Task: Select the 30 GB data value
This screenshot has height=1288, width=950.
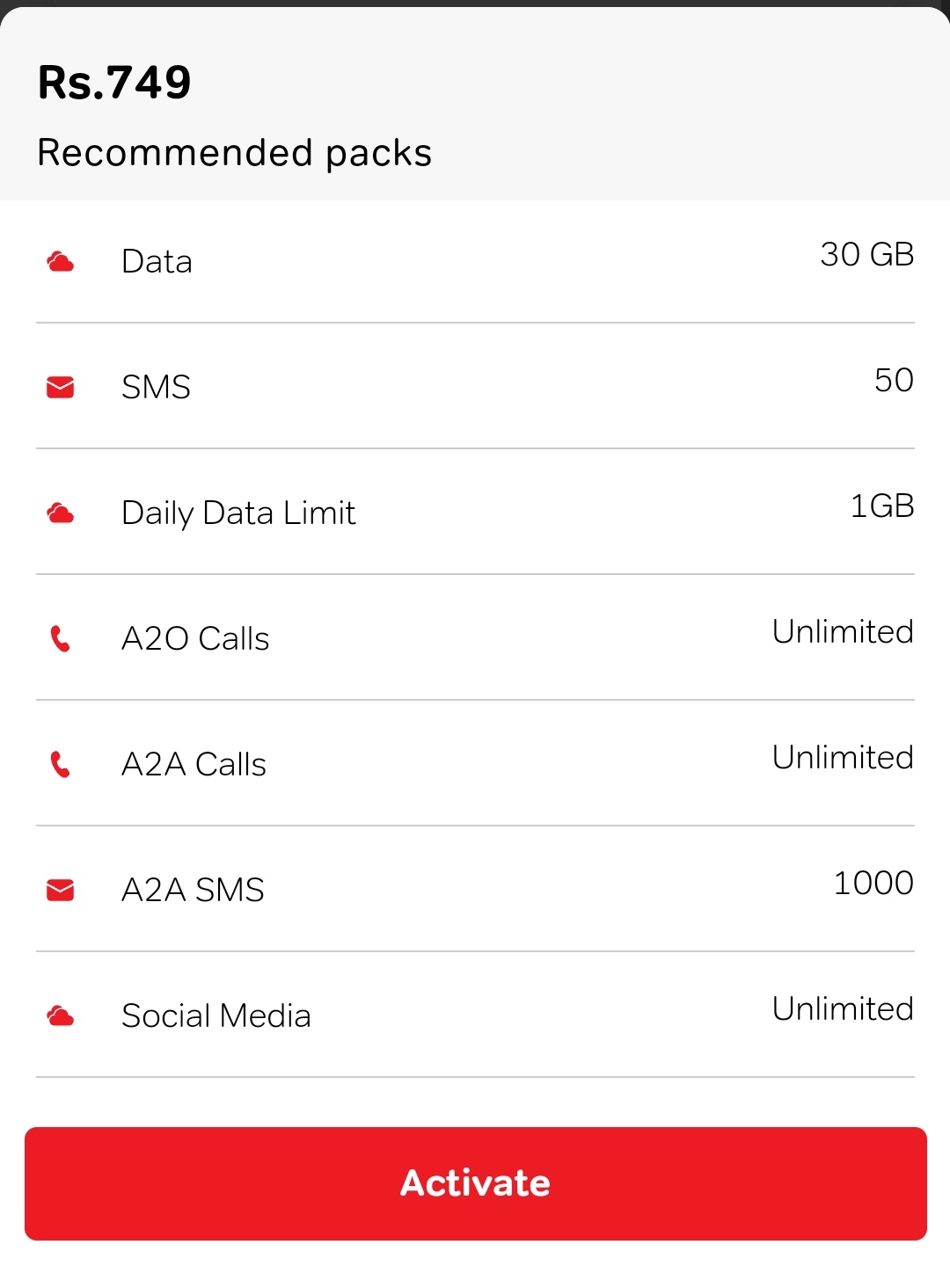Action: point(867,254)
